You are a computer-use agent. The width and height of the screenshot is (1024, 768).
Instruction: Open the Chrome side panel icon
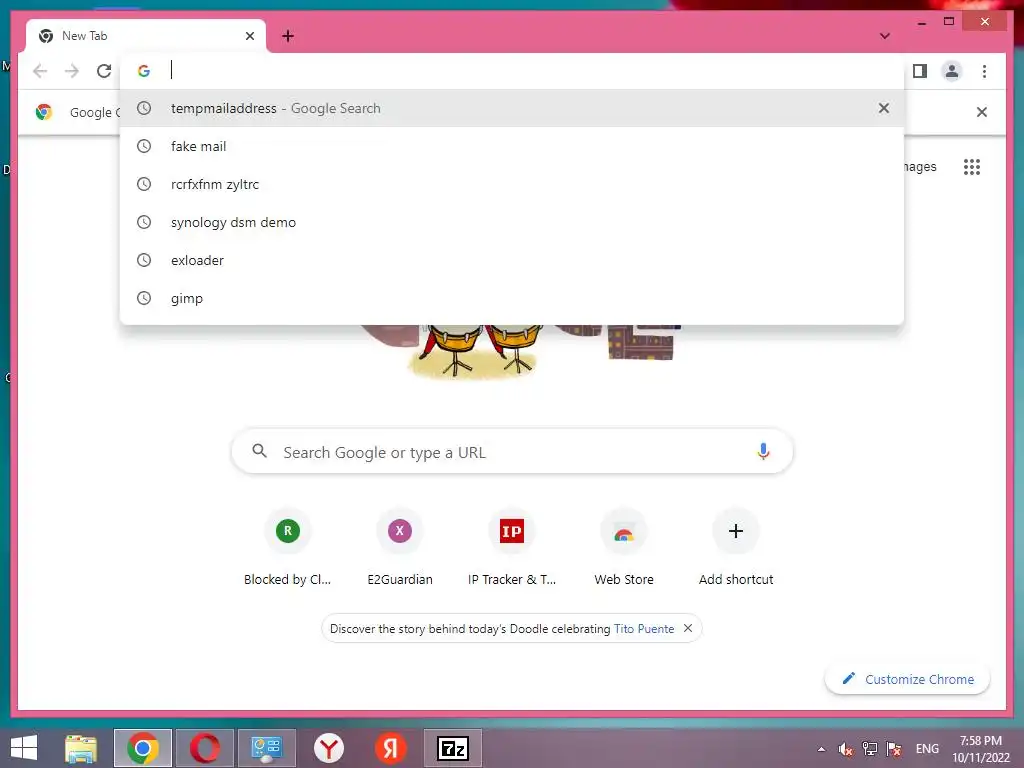920,71
